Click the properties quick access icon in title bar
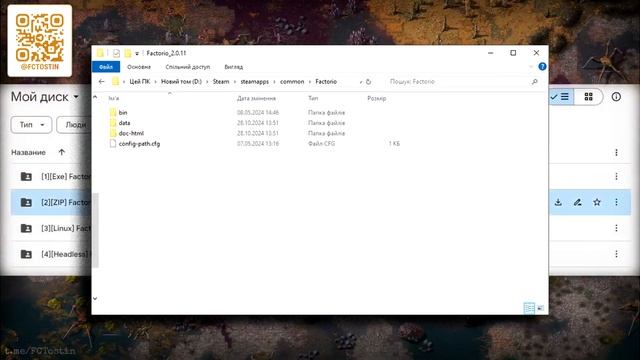This screenshot has height=360, width=640. 116,53
